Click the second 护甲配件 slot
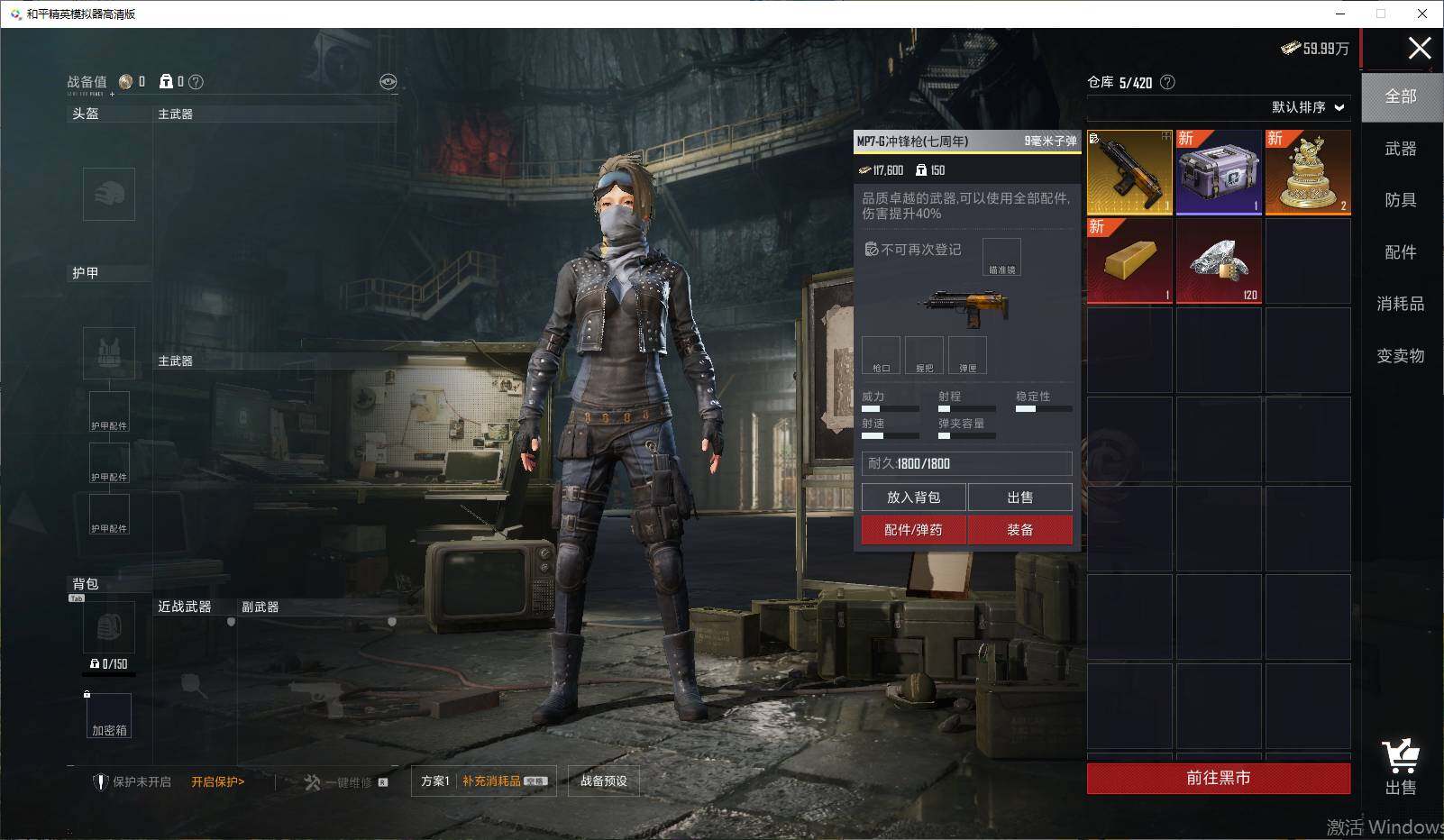The height and width of the screenshot is (840, 1444). tap(109, 463)
